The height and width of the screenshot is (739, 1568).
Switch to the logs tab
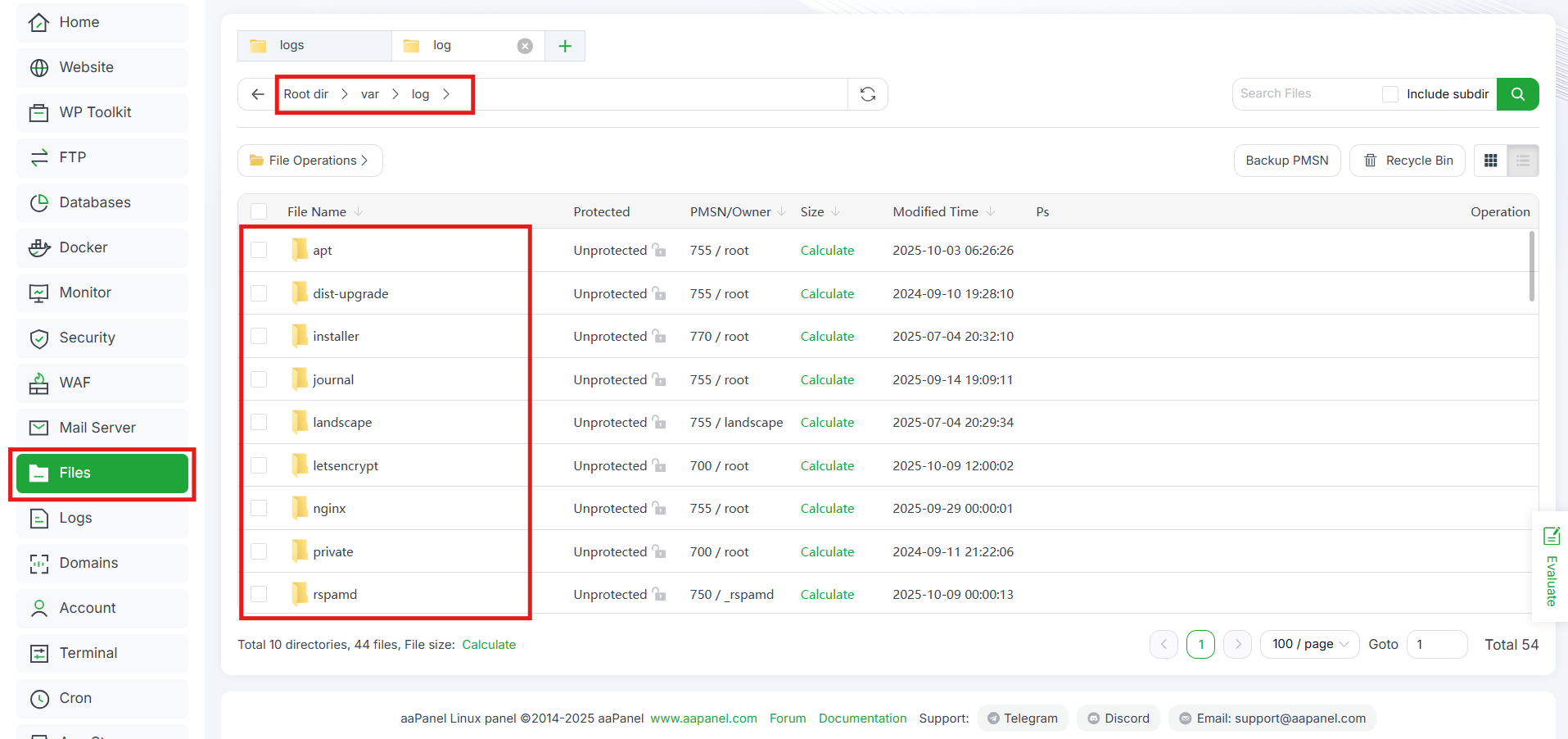[314, 46]
